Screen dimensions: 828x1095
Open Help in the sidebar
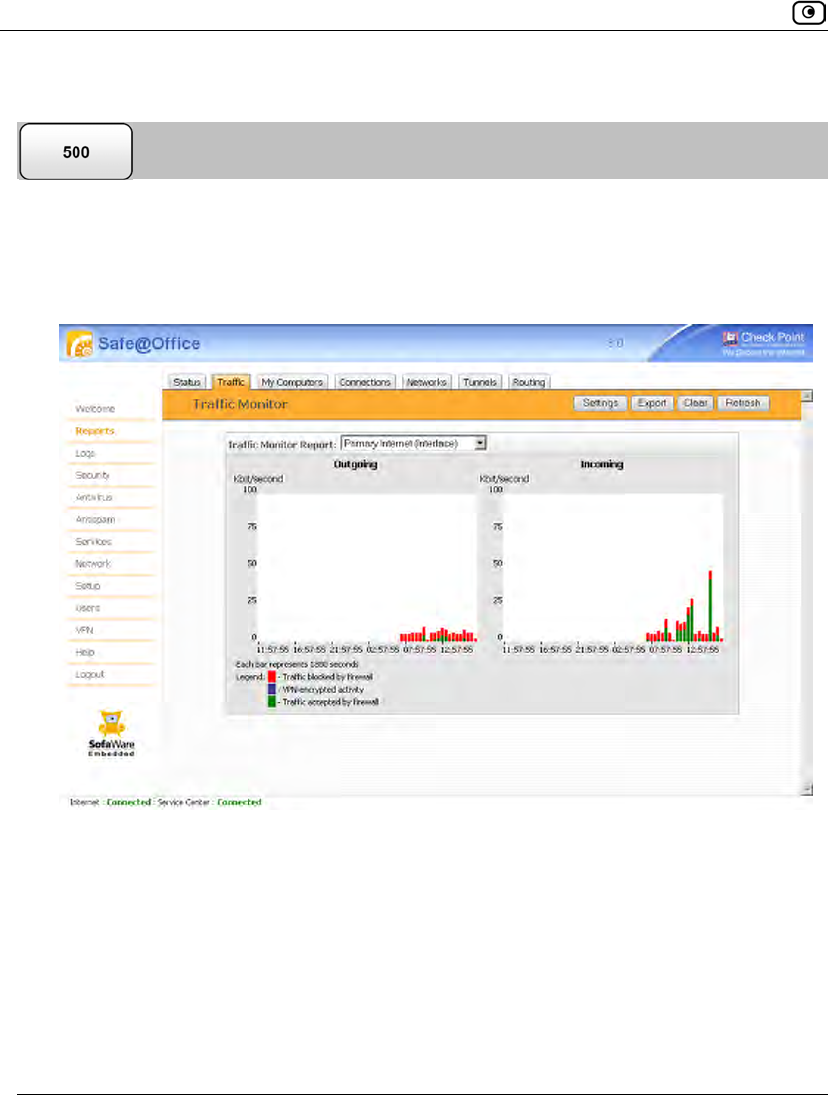(85, 652)
